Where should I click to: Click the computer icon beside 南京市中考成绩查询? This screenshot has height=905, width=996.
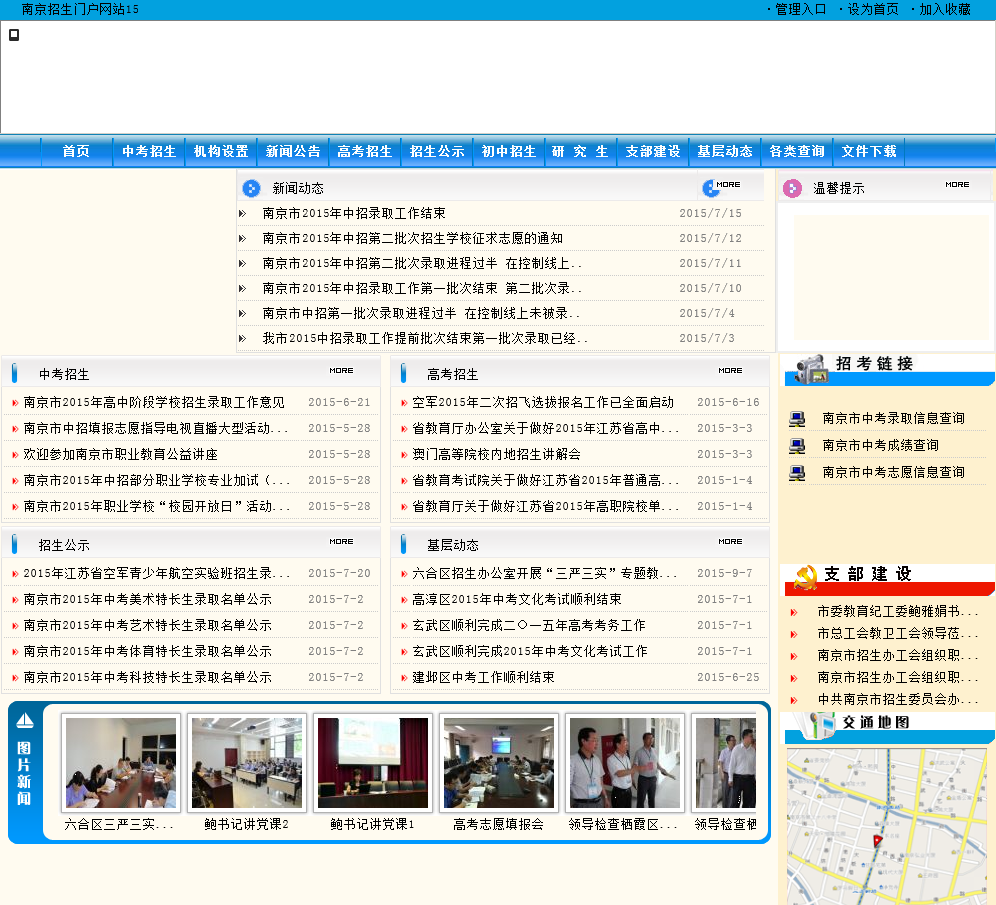pyautogui.click(x=797, y=446)
